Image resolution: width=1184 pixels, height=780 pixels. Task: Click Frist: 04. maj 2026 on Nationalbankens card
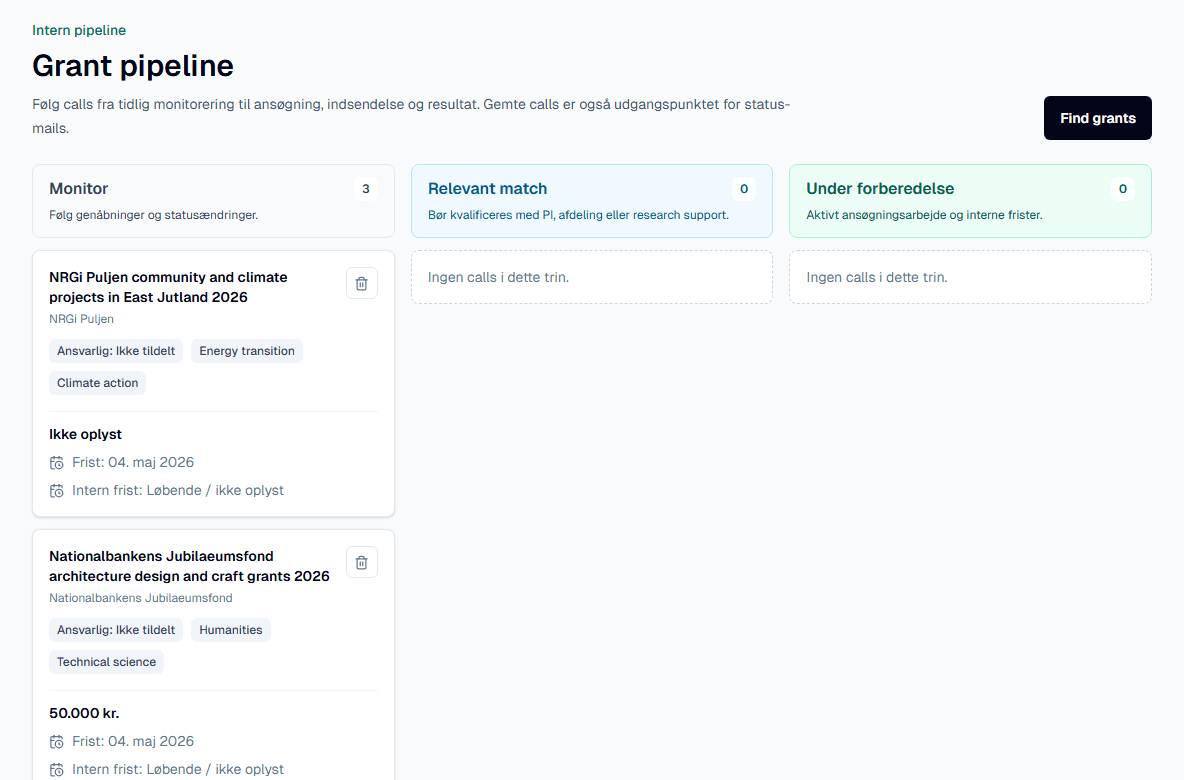[133, 741]
